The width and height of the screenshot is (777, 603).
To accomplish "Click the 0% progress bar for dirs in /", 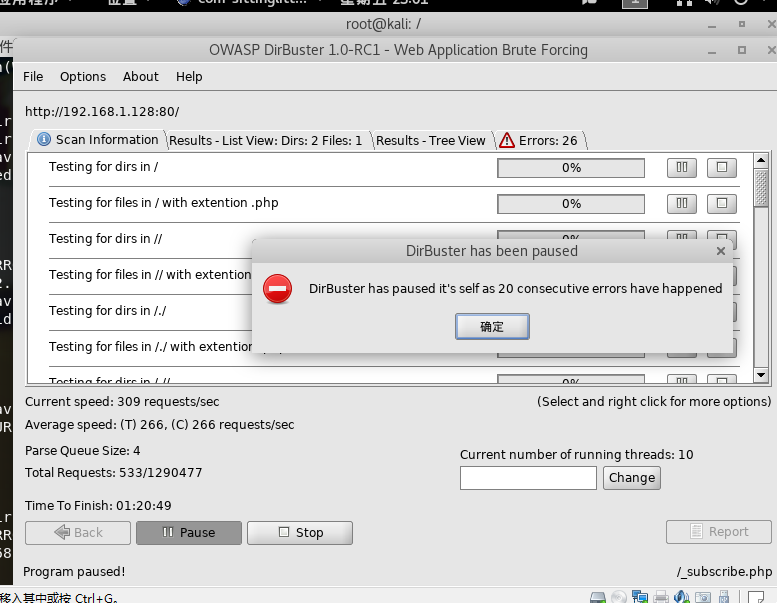I will (x=571, y=168).
